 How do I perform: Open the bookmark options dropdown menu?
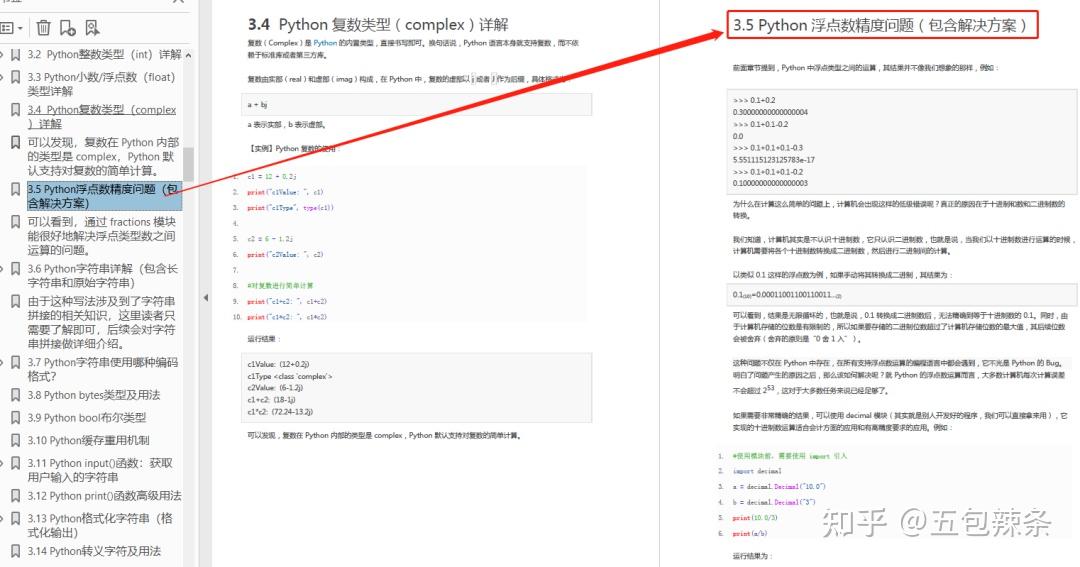pyautogui.click(x=12, y=28)
